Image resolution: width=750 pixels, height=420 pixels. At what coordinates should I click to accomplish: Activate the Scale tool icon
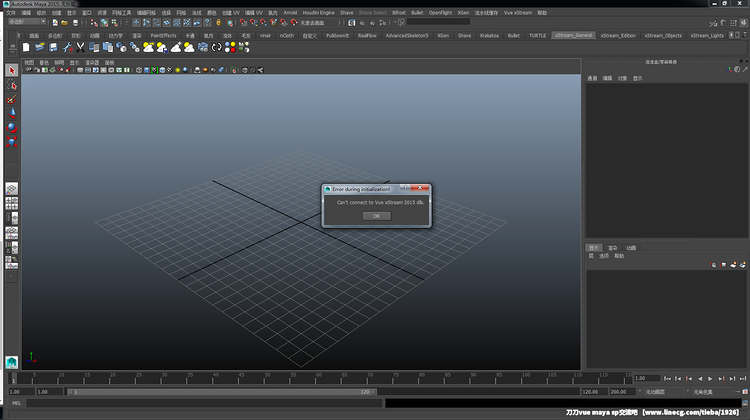11,141
